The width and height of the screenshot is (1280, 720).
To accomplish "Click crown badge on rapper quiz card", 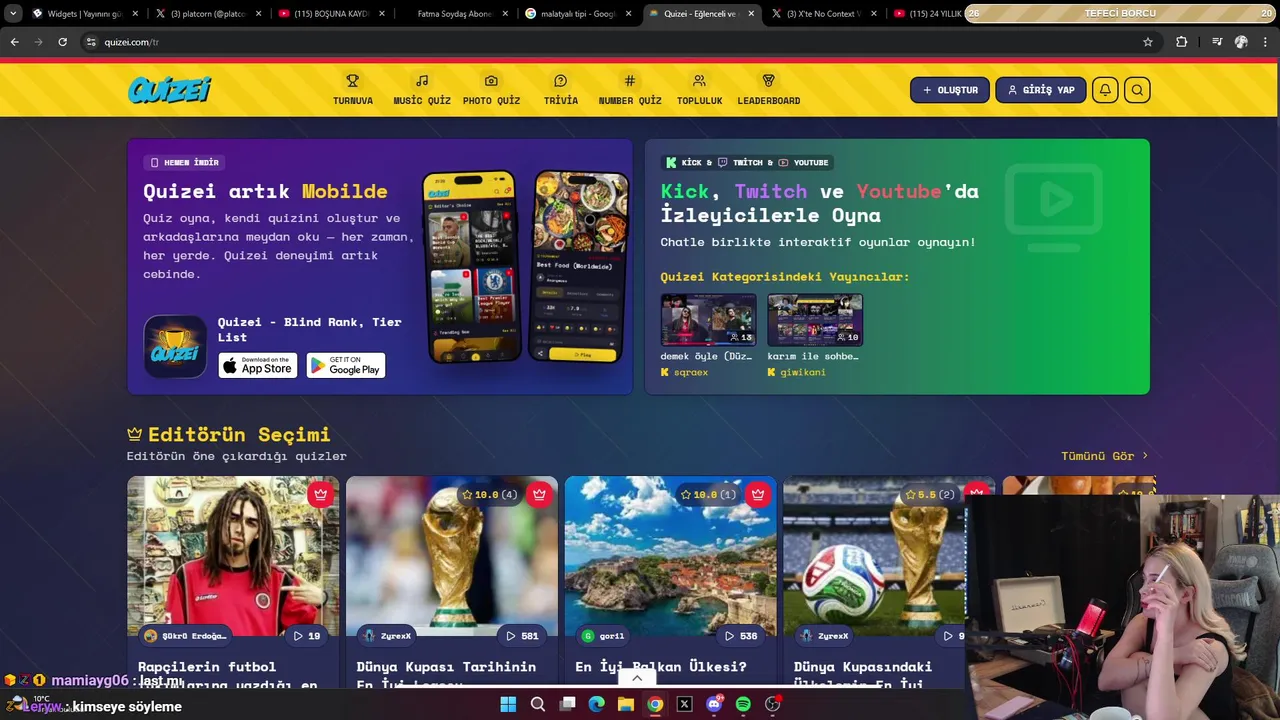I will pos(320,494).
